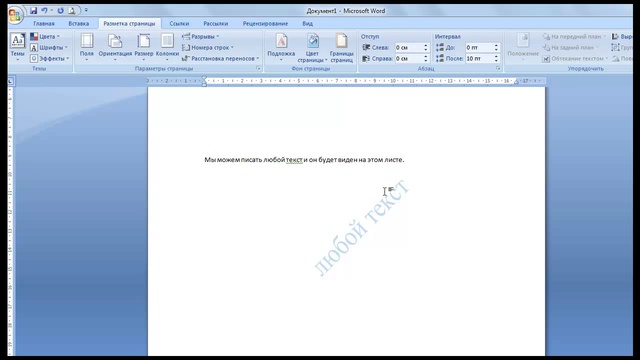The width and height of the screenshot is (640, 360).
Task: Open the Размер page size menu
Action: coord(144,48)
